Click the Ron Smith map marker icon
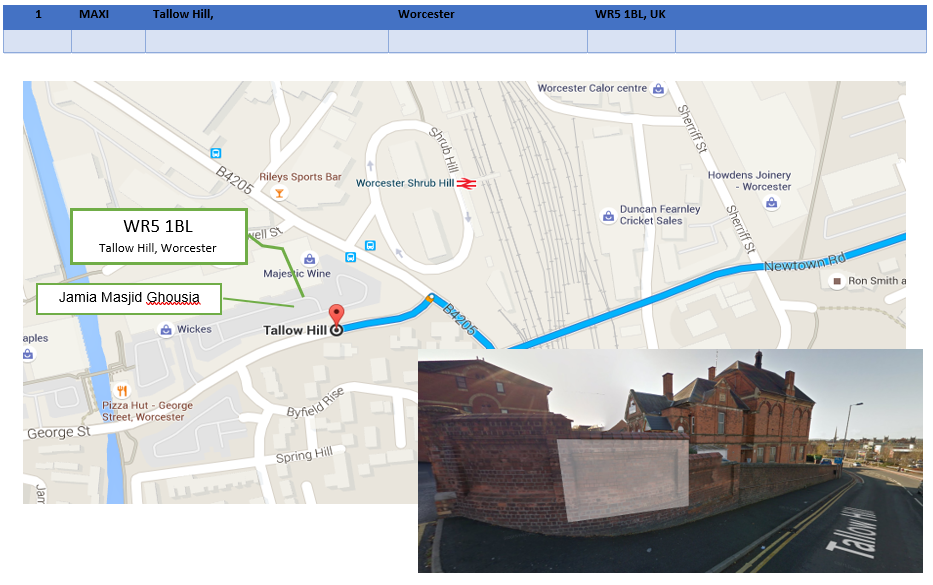The height and width of the screenshot is (585, 933). click(x=837, y=282)
